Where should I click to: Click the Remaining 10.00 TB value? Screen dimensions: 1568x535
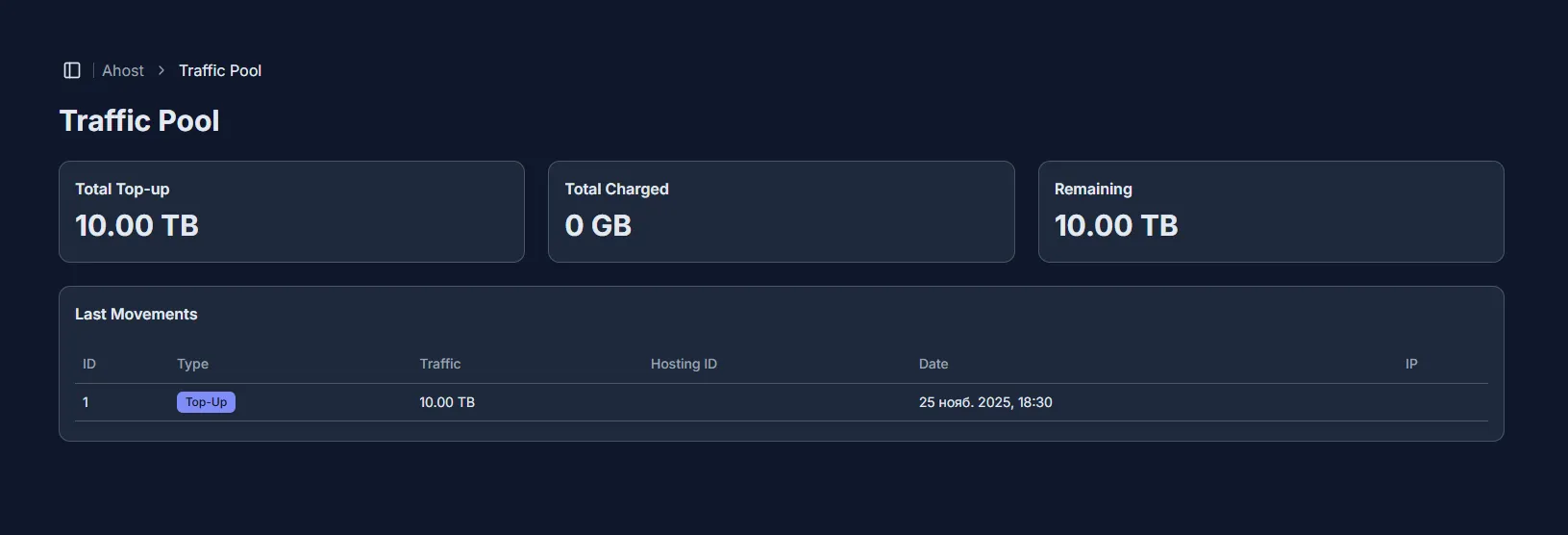point(1116,225)
